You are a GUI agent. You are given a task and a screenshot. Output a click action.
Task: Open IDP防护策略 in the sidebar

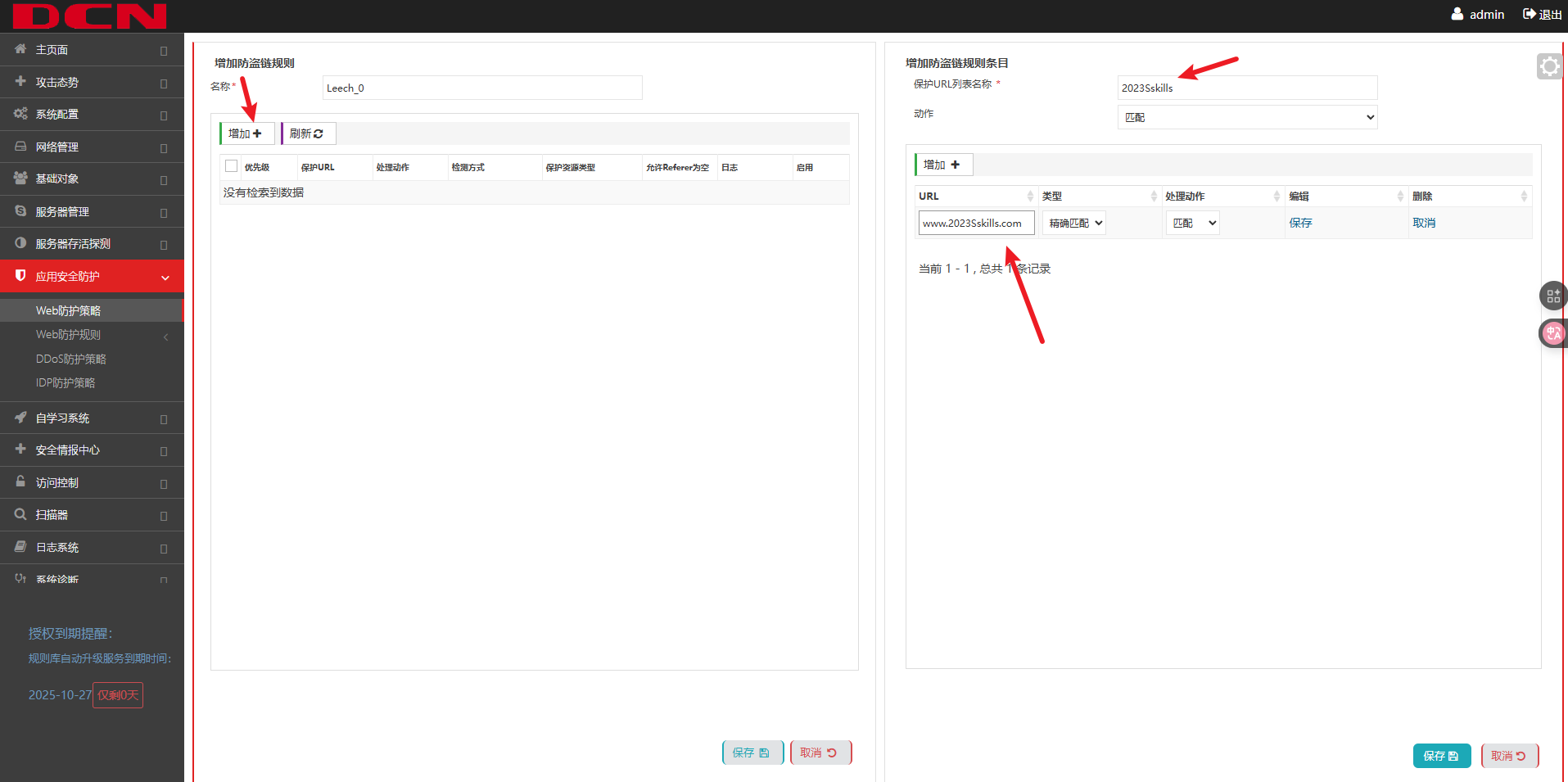pyautogui.click(x=66, y=382)
